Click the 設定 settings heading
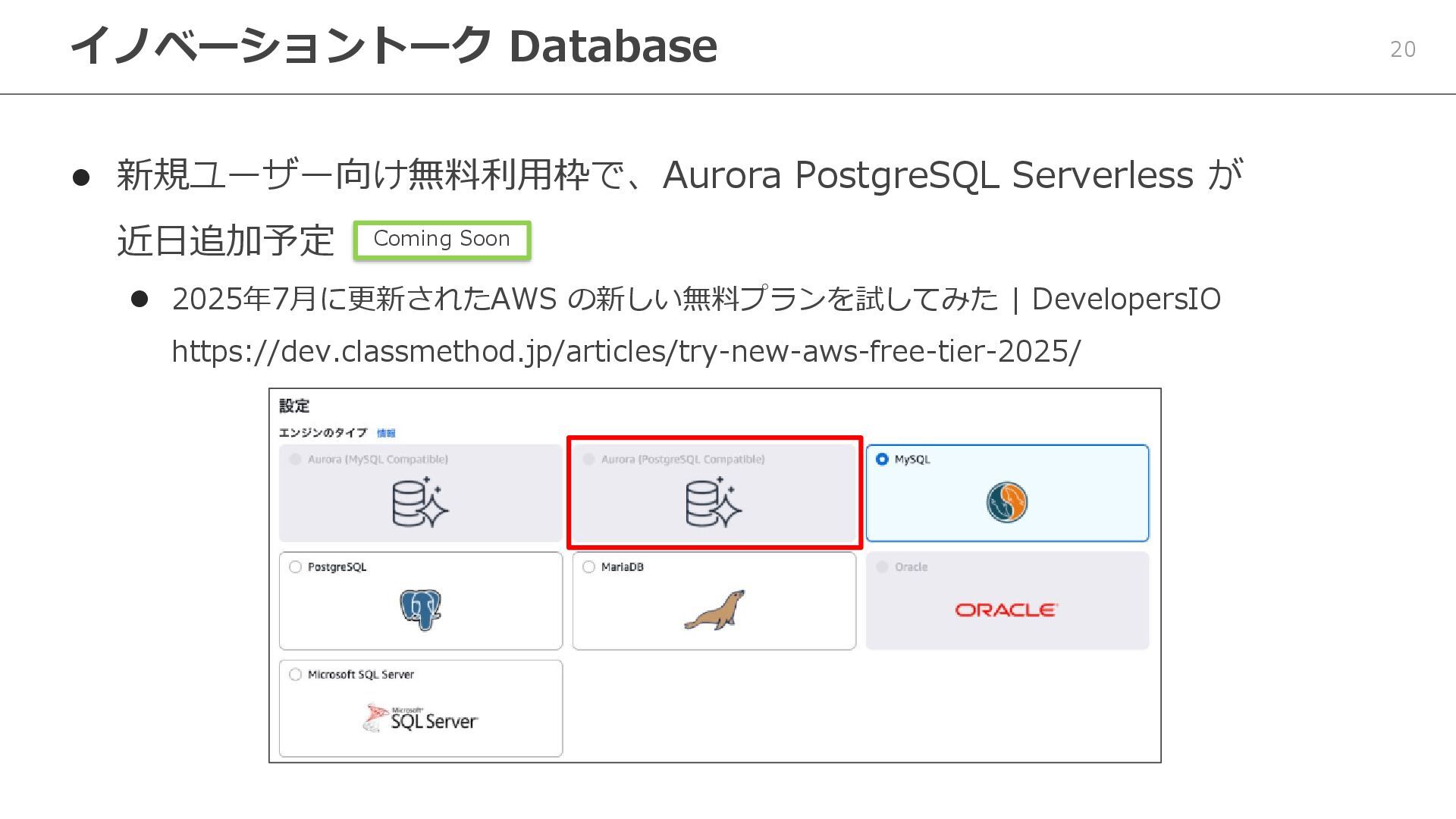This screenshot has height=819, width=1456. point(294,406)
